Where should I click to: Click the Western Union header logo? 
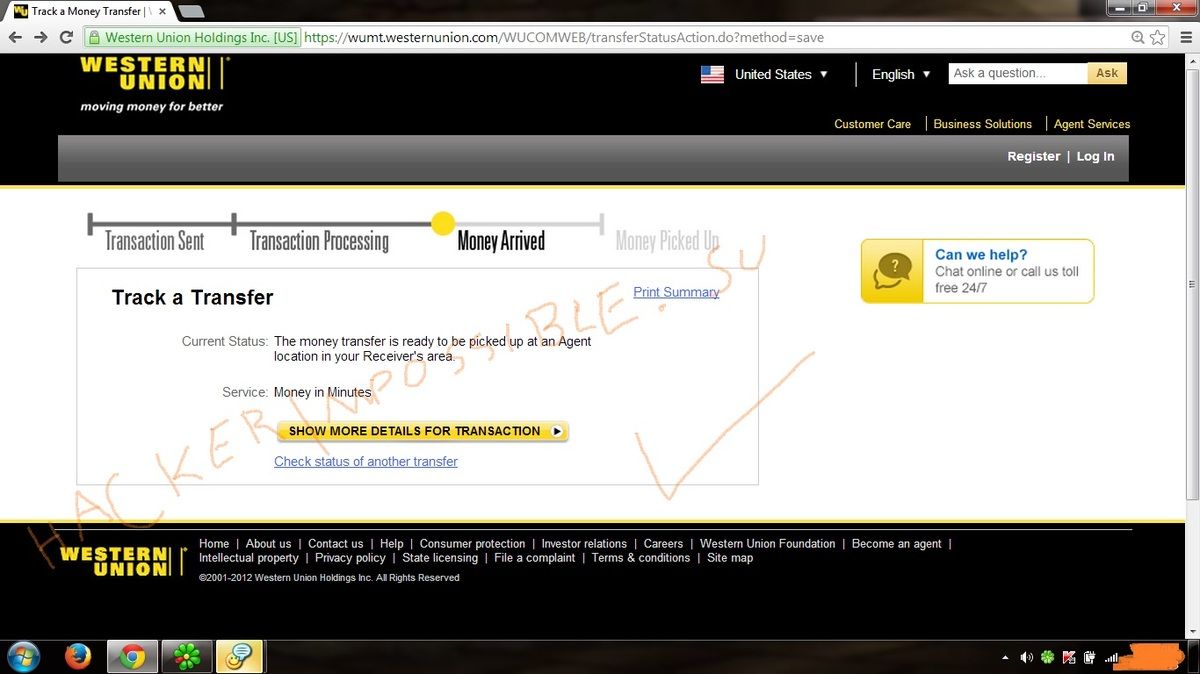(155, 83)
